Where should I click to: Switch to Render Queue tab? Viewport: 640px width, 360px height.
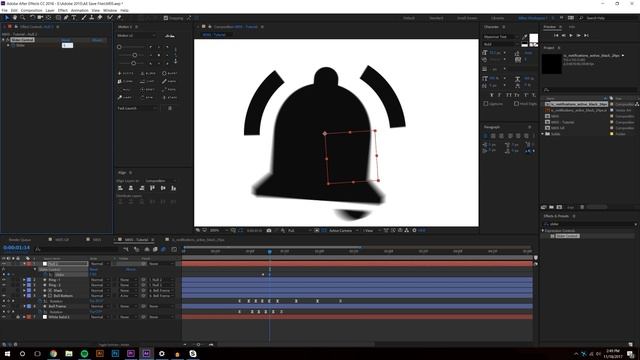click(x=20, y=240)
